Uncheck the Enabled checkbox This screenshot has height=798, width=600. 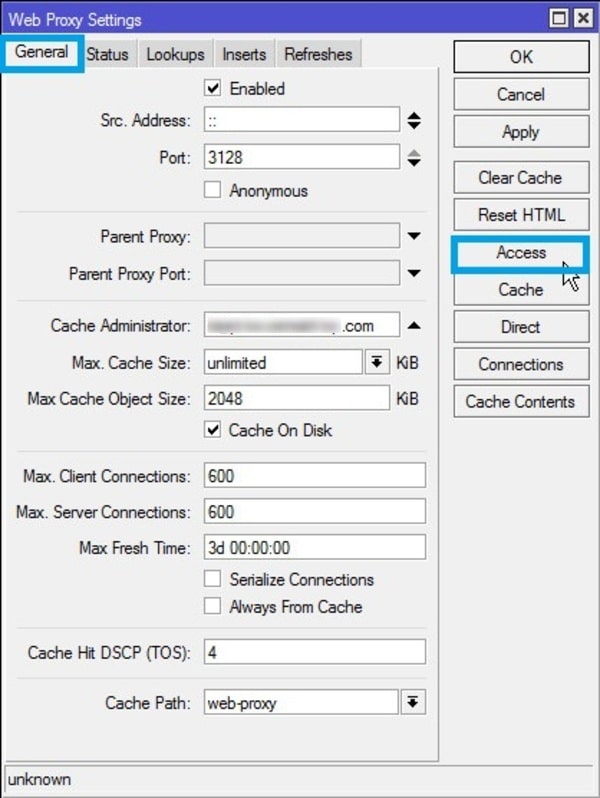212,89
